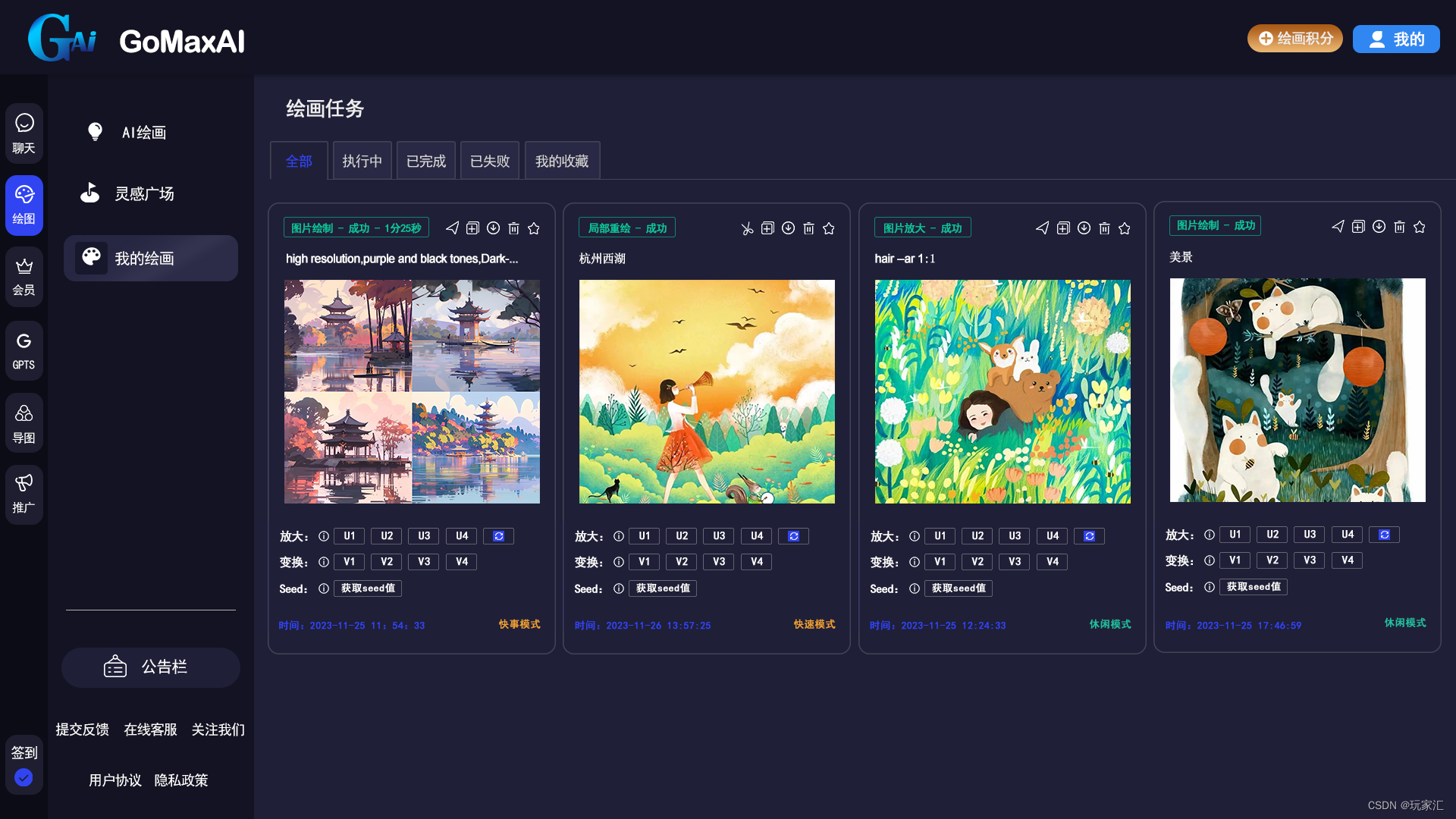Viewport: 1456px width, 819px height.
Task: Star the 美景 drawing task
Action: tap(1420, 227)
